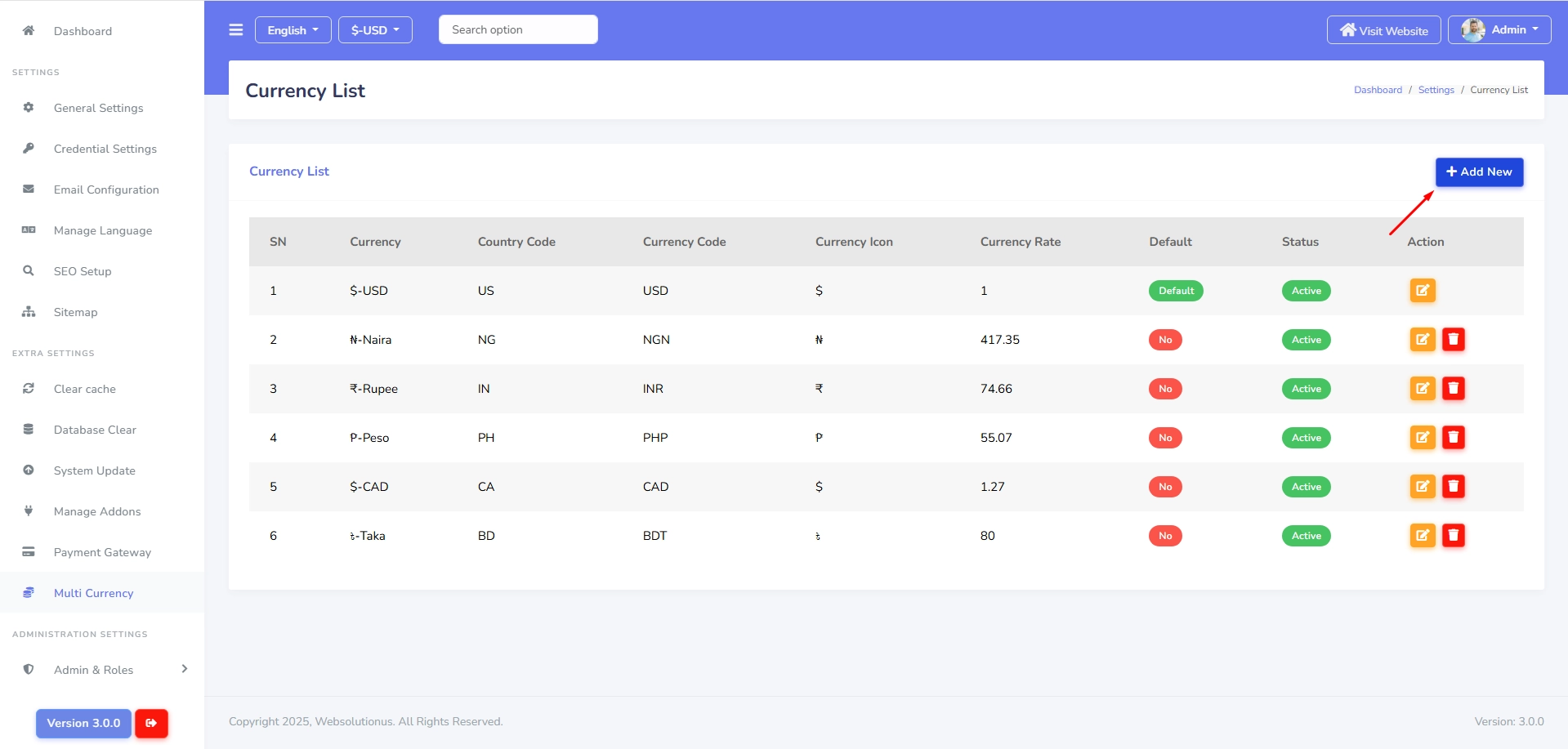Open Payment Gateway in sidebar
Image resolution: width=1568 pixels, height=749 pixels.
pyautogui.click(x=102, y=552)
